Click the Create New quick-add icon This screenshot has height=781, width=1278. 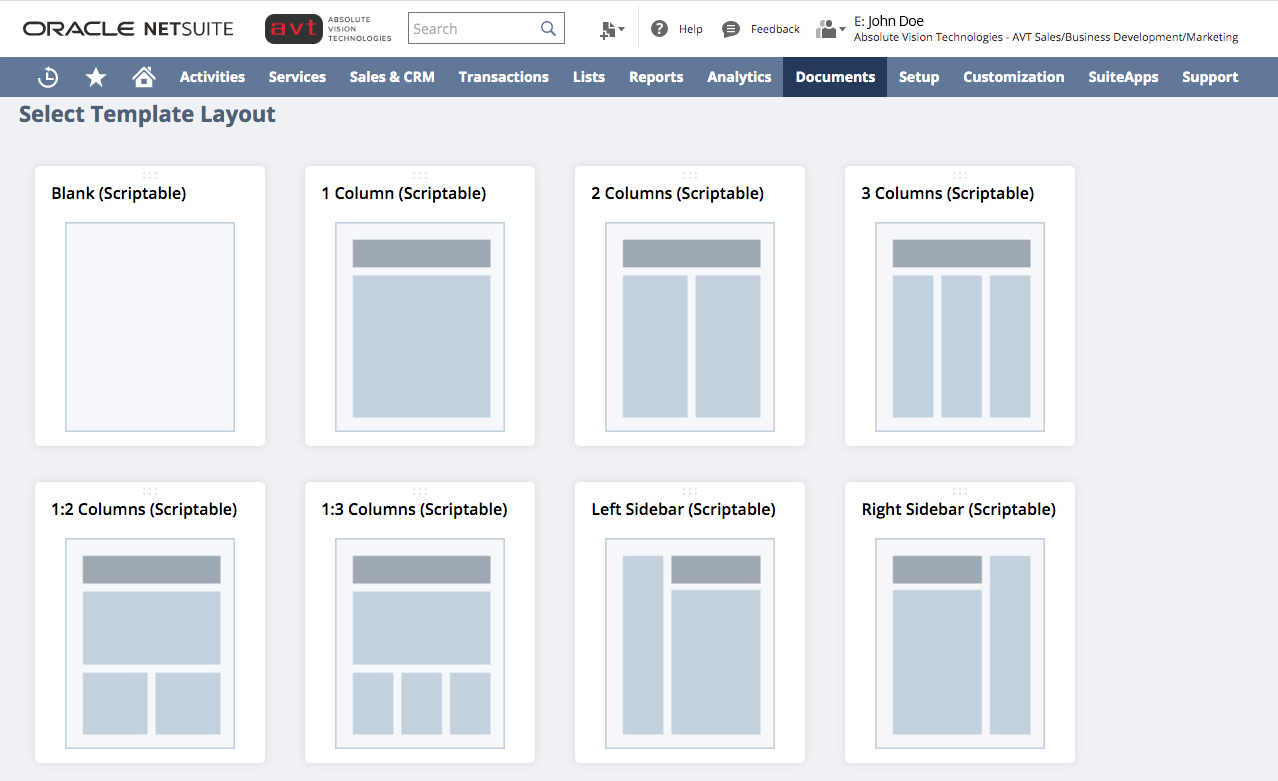pyautogui.click(x=606, y=29)
